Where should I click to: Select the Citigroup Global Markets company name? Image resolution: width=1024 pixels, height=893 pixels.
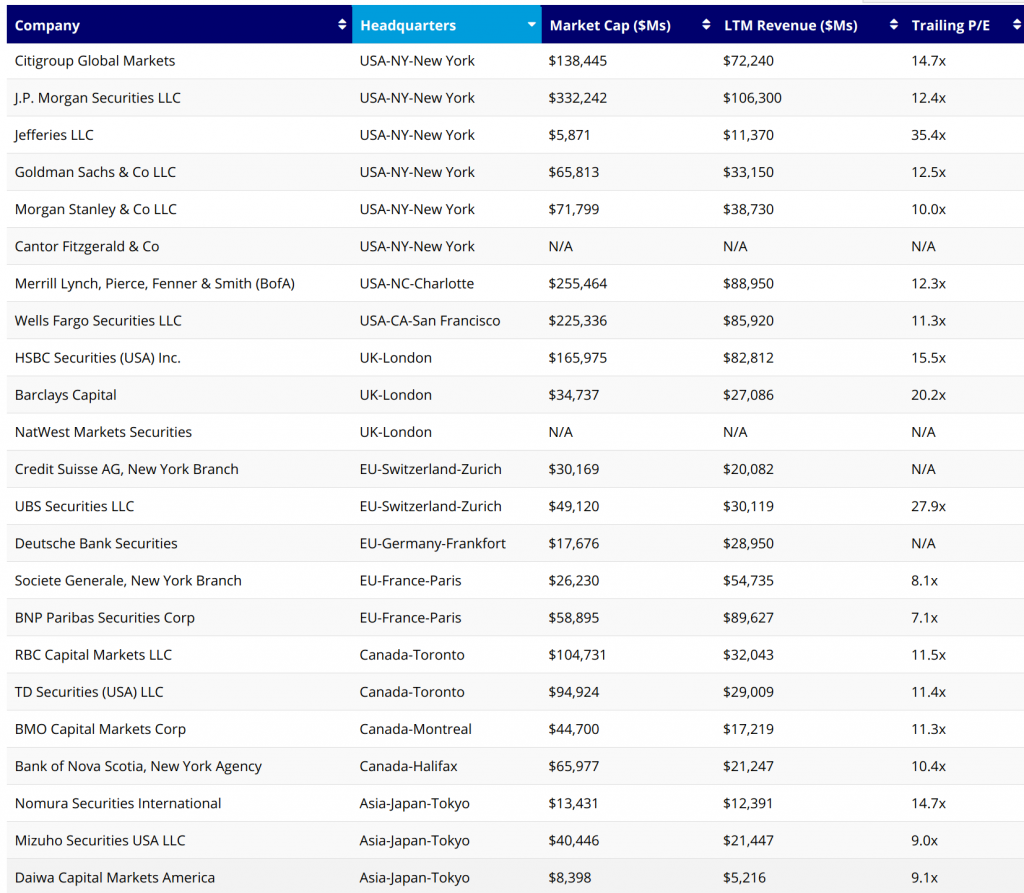coord(95,61)
